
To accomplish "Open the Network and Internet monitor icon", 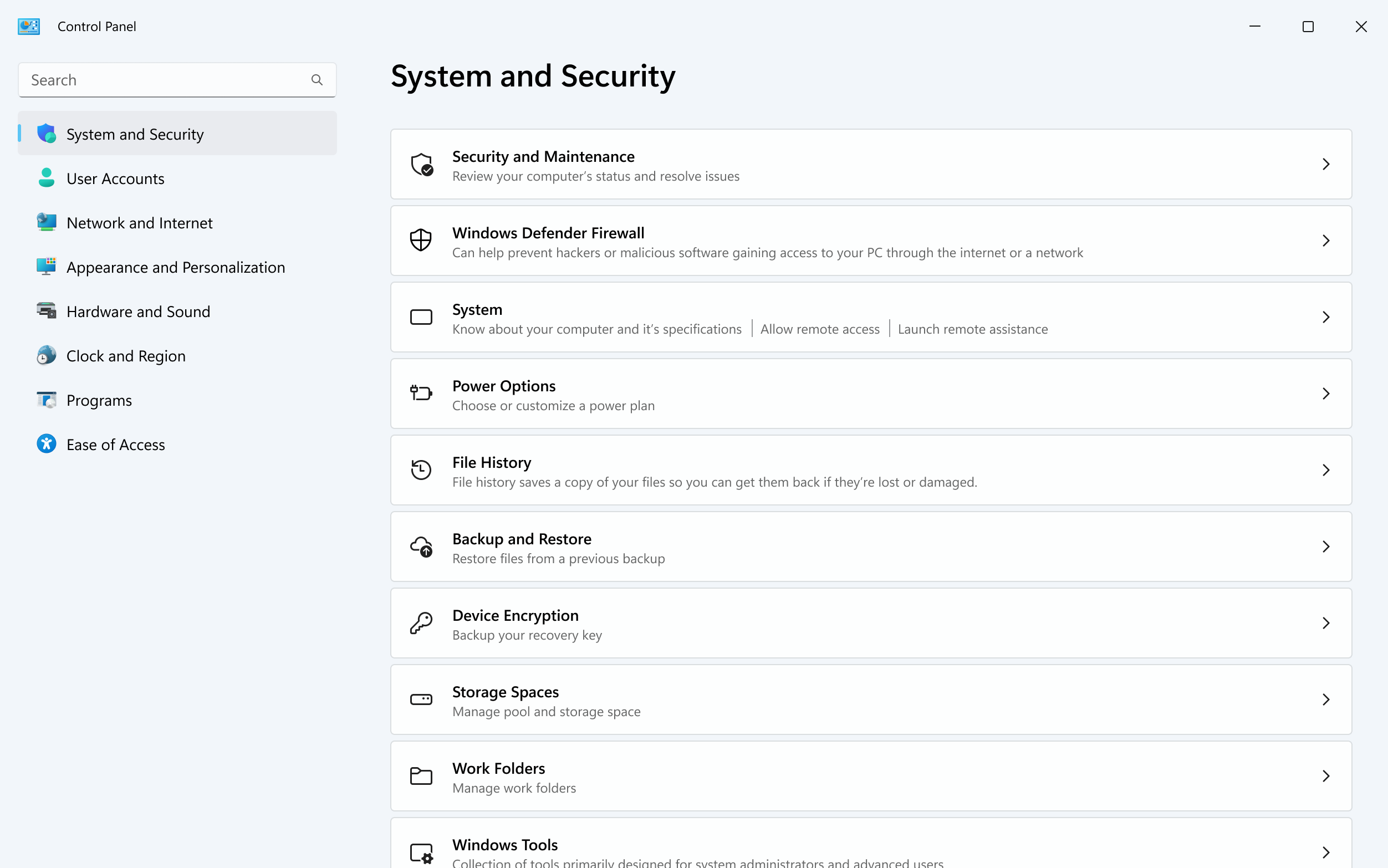I will pos(46,222).
